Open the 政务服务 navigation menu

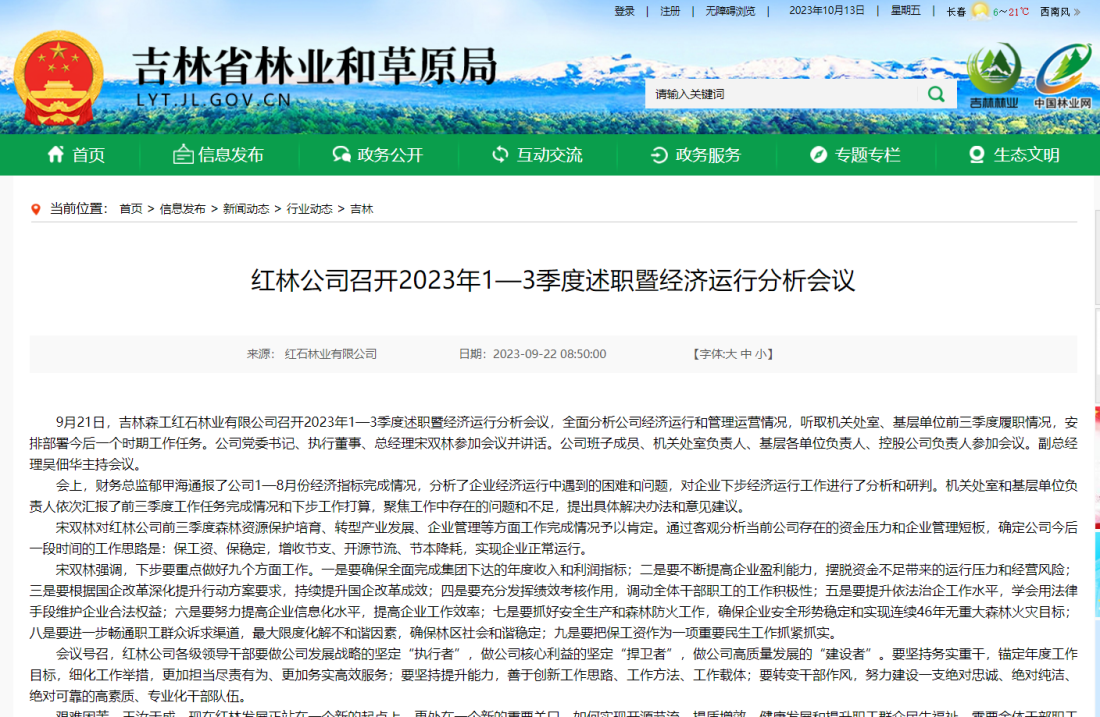(x=696, y=155)
